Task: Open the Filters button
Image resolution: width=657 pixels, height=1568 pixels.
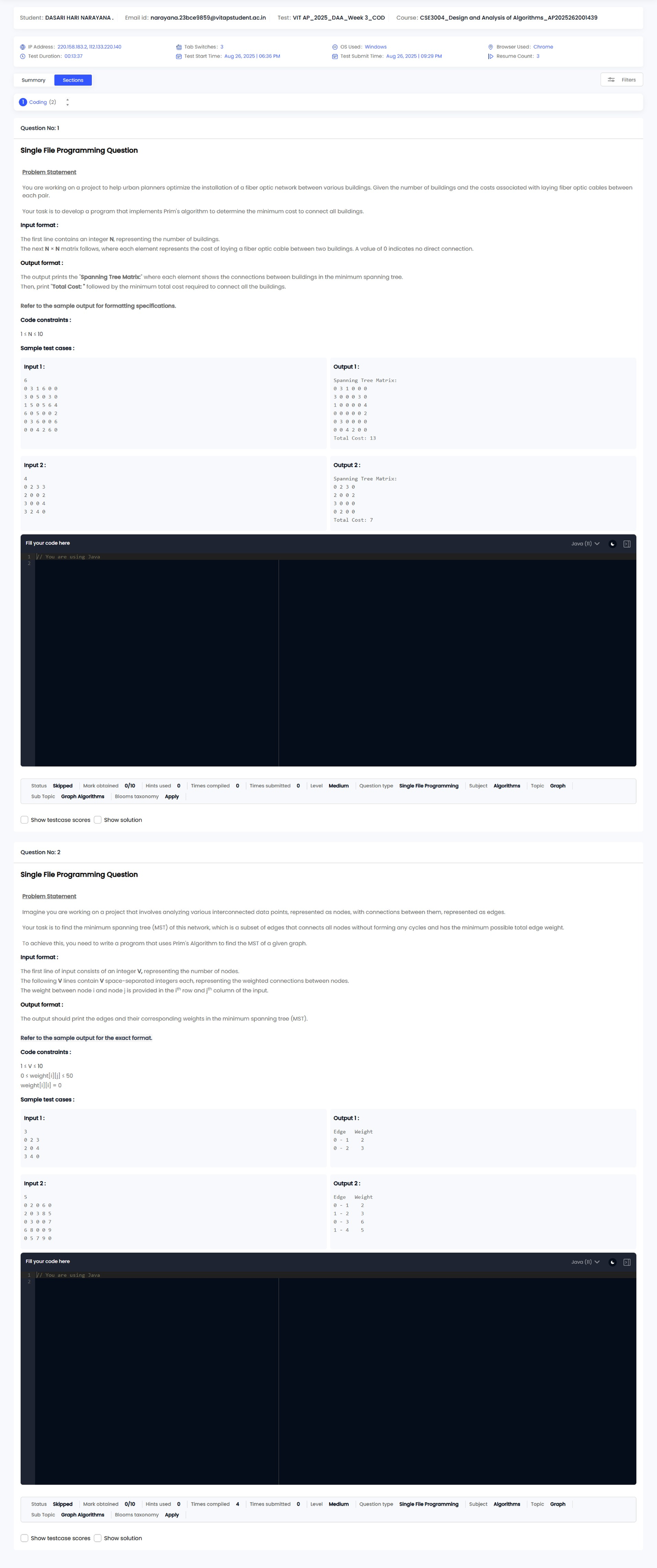Action: coord(621,80)
